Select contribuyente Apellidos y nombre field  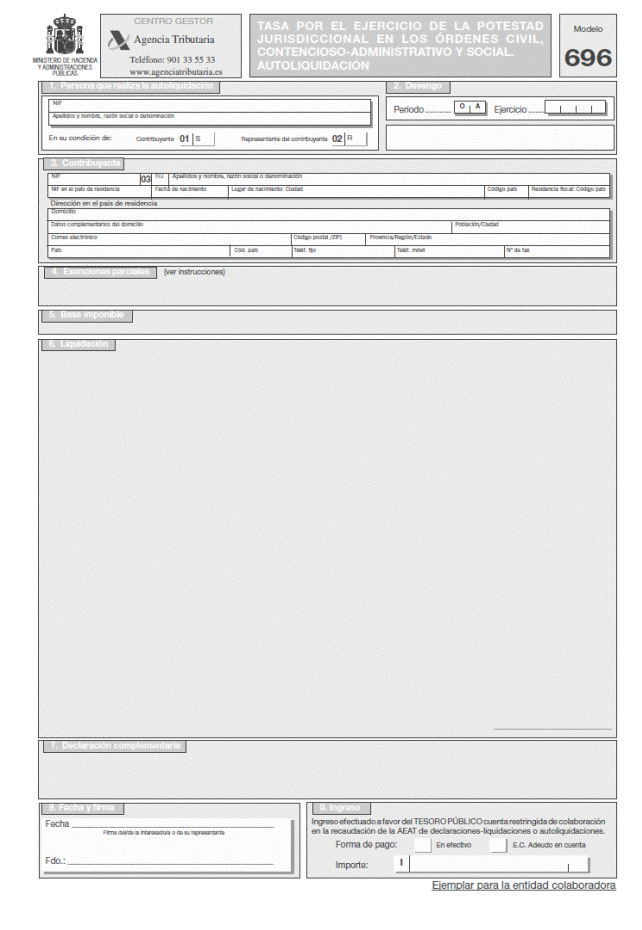coord(389,179)
